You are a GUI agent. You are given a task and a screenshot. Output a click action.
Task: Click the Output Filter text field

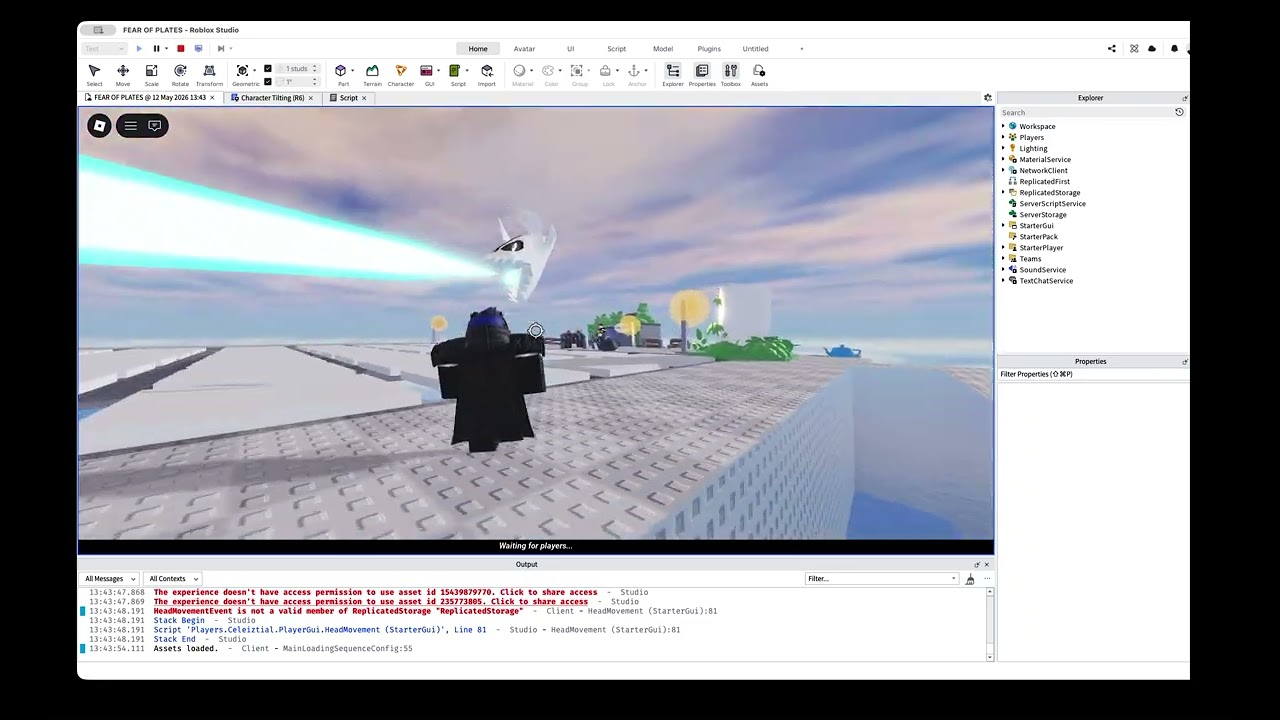(877, 578)
